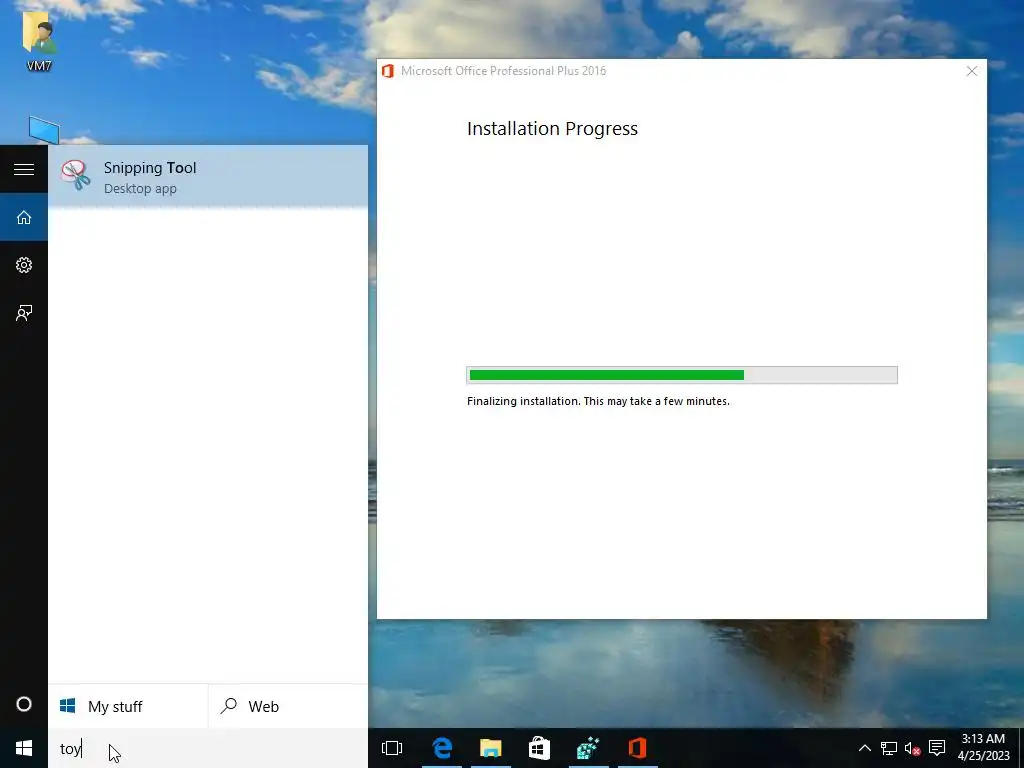
Task: Click the installation progress bar
Action: click(682, 375)
